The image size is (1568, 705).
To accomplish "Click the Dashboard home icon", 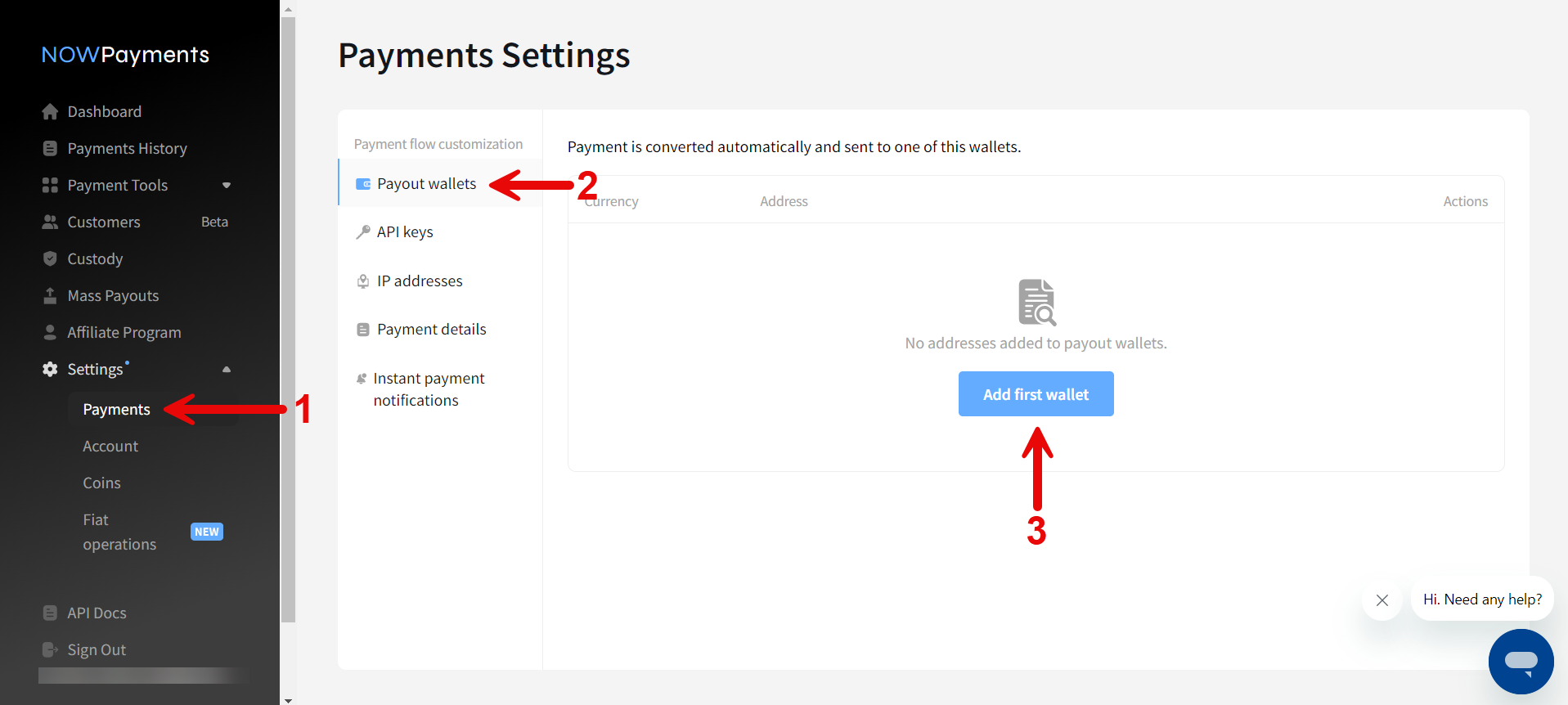I will click(50, 111).
